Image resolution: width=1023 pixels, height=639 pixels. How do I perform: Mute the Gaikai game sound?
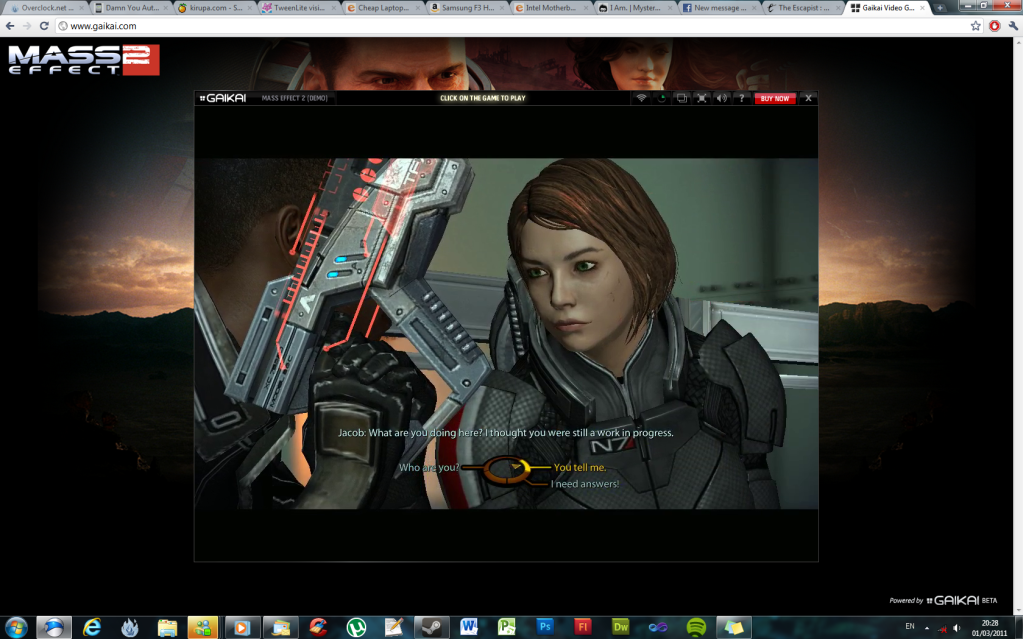pos(722,98)
